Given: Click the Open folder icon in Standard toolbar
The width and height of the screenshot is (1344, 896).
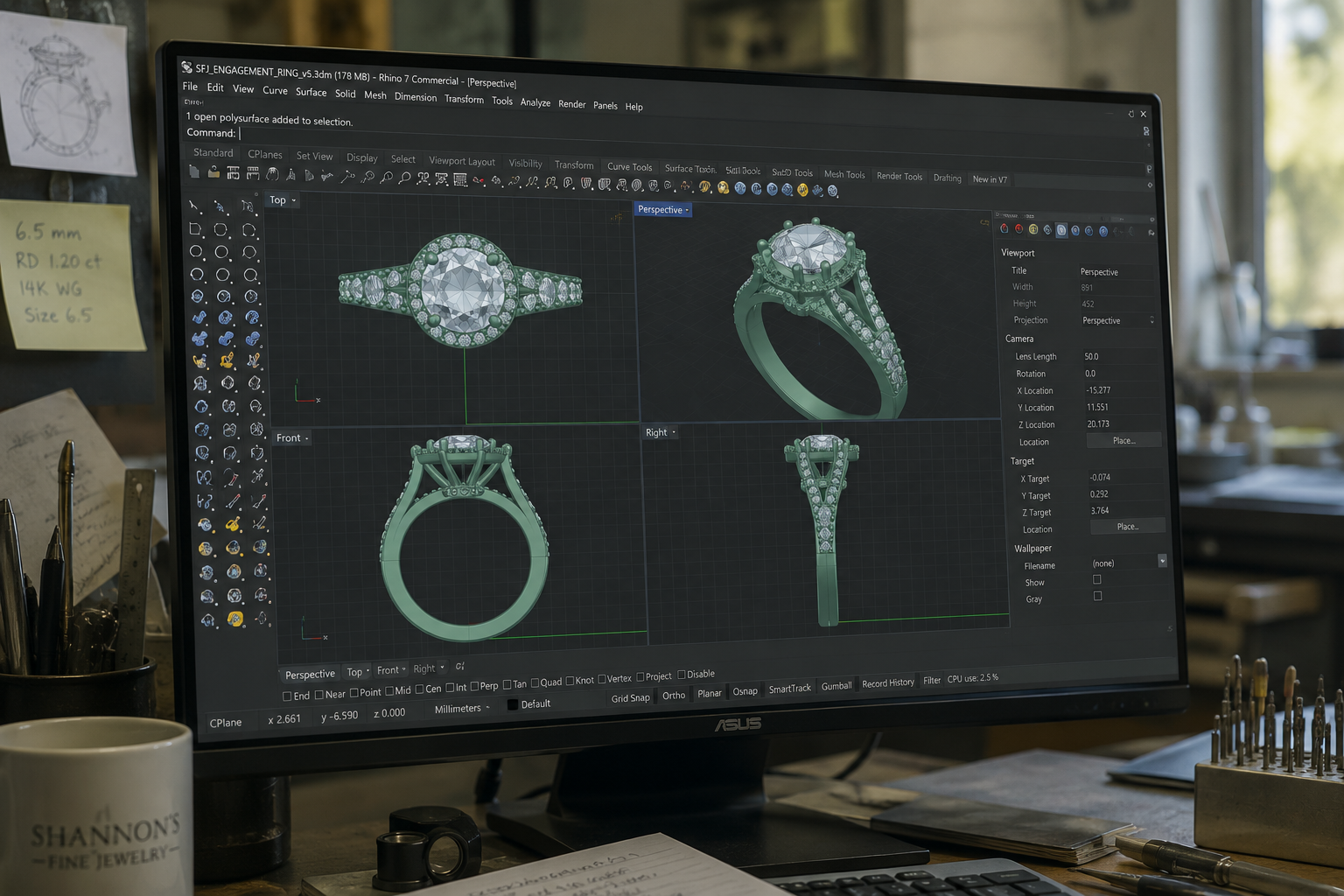Looking at the screenshot, I should click(x=213, y=172).
